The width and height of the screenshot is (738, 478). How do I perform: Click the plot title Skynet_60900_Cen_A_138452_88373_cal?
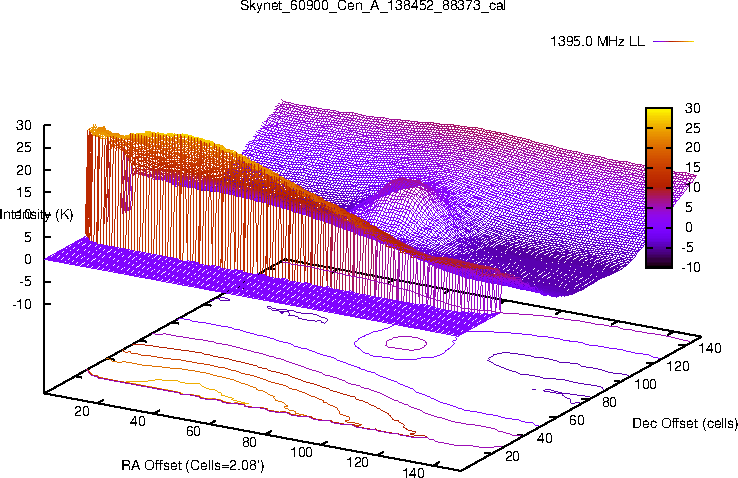click(373, 6)
